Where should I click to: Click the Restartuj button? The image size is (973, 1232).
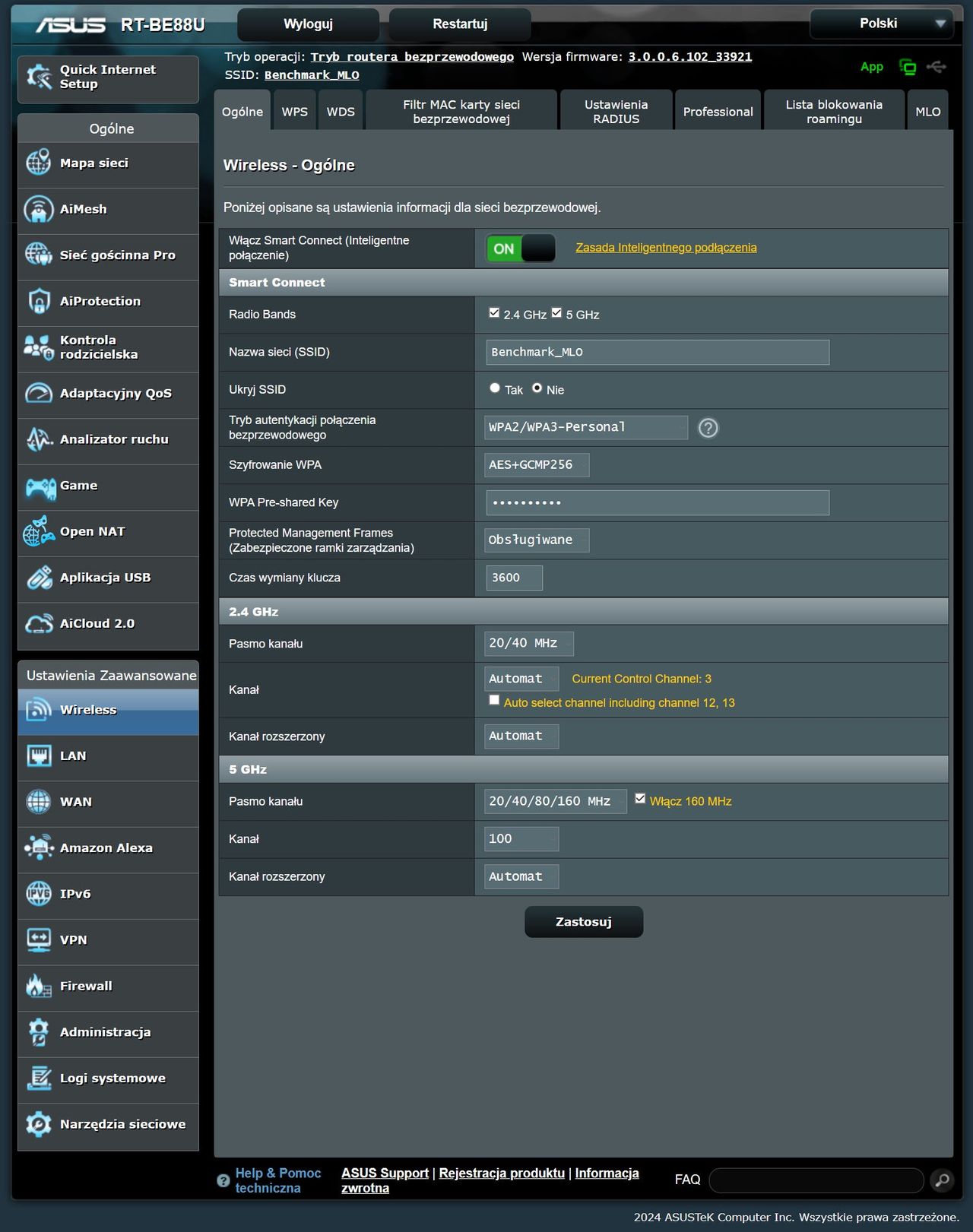point(460,24)
